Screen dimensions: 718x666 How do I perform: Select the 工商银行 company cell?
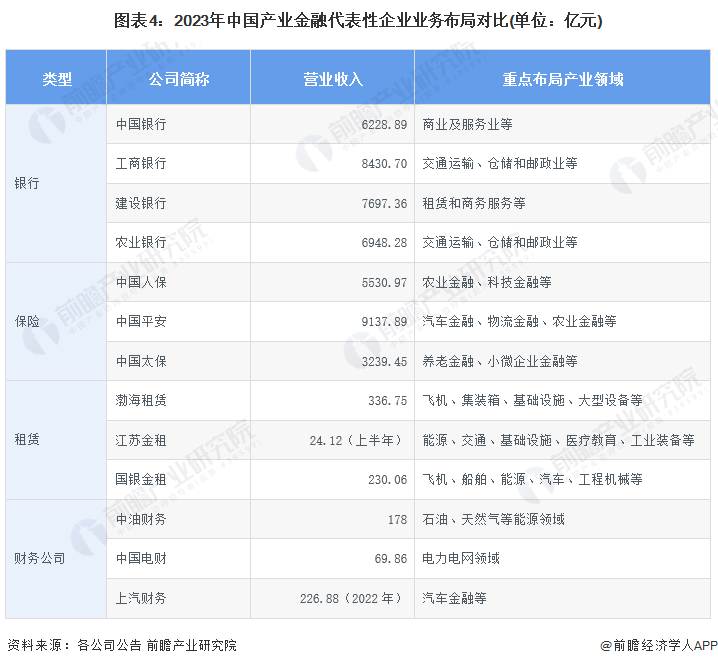179,164
